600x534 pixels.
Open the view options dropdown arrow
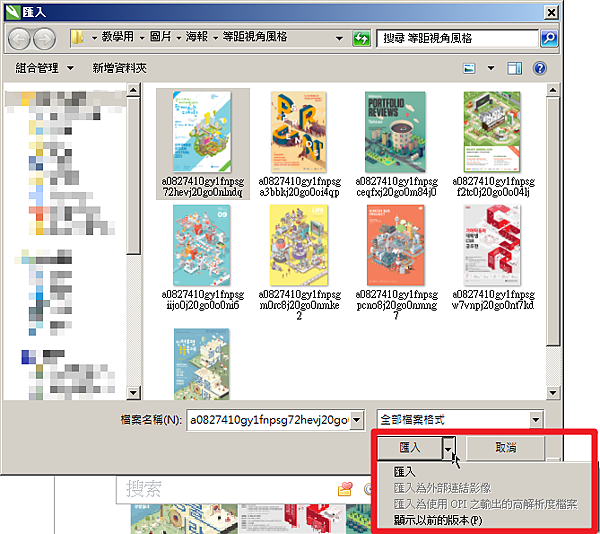click(491, 68)
